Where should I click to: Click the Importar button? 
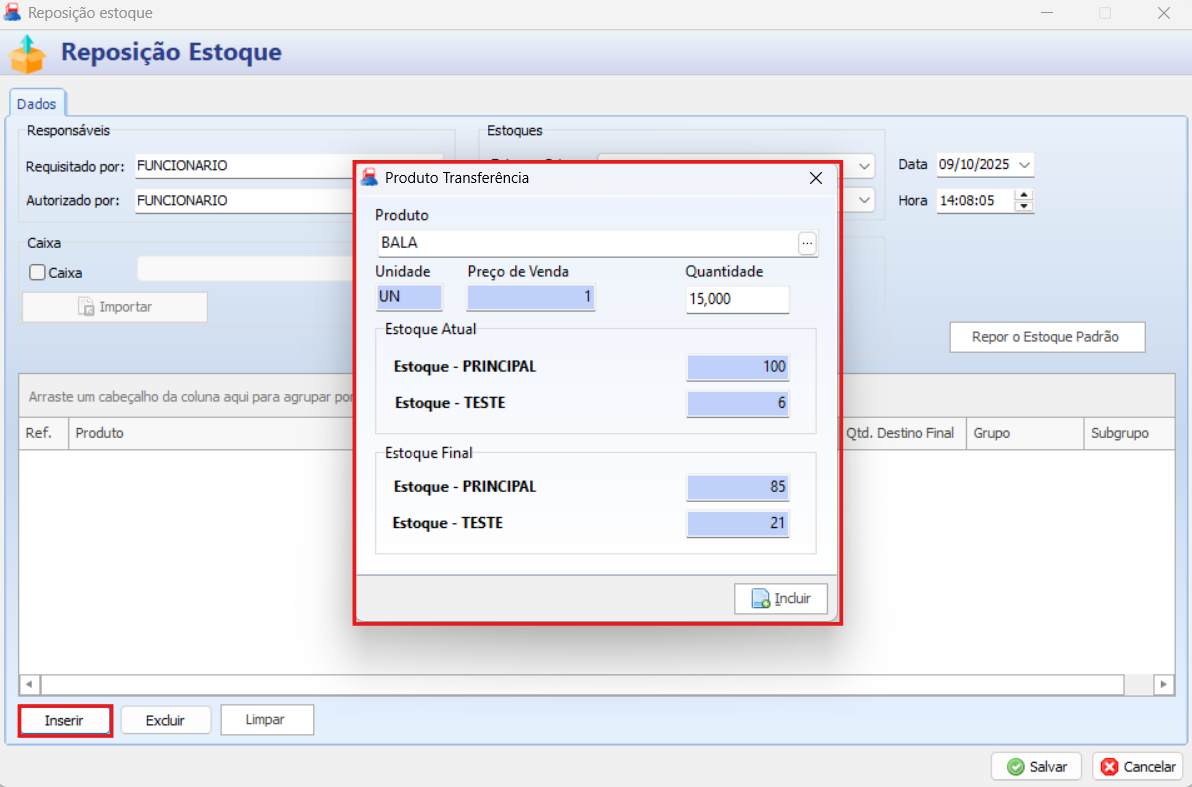[115, 307]
